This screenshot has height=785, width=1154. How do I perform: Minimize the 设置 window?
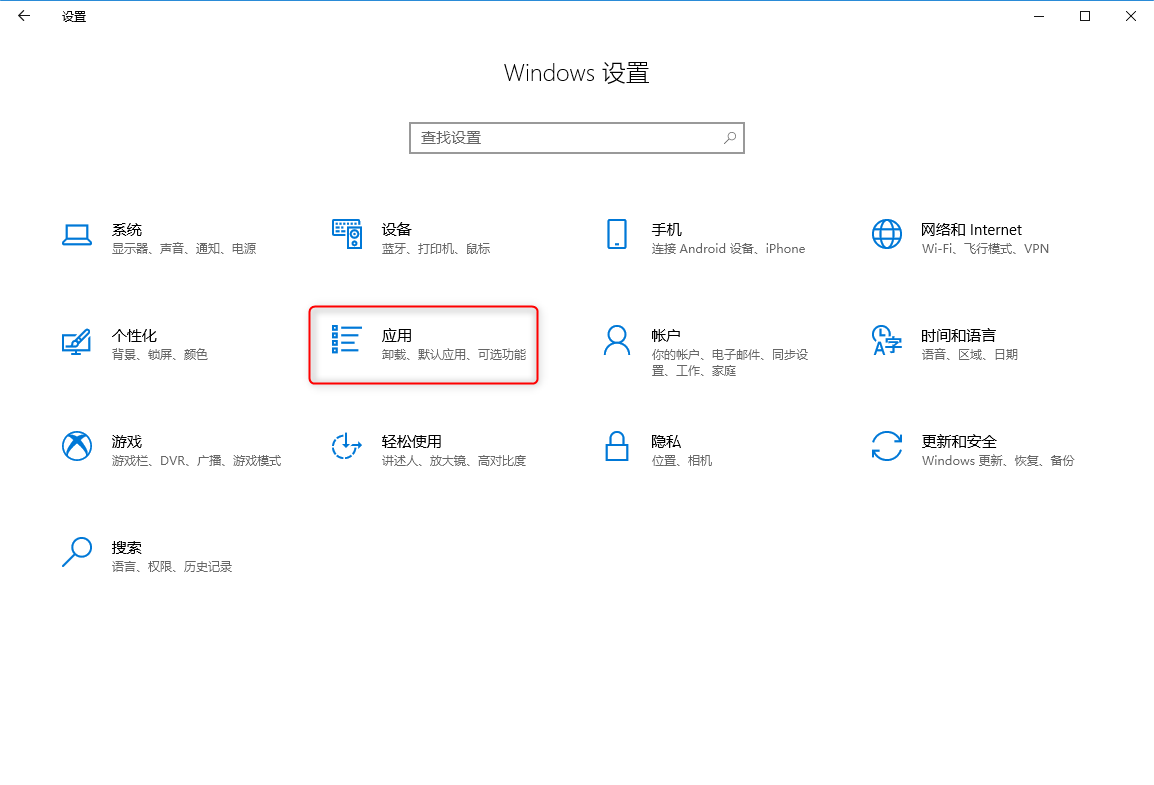(x=1038, y=16)
